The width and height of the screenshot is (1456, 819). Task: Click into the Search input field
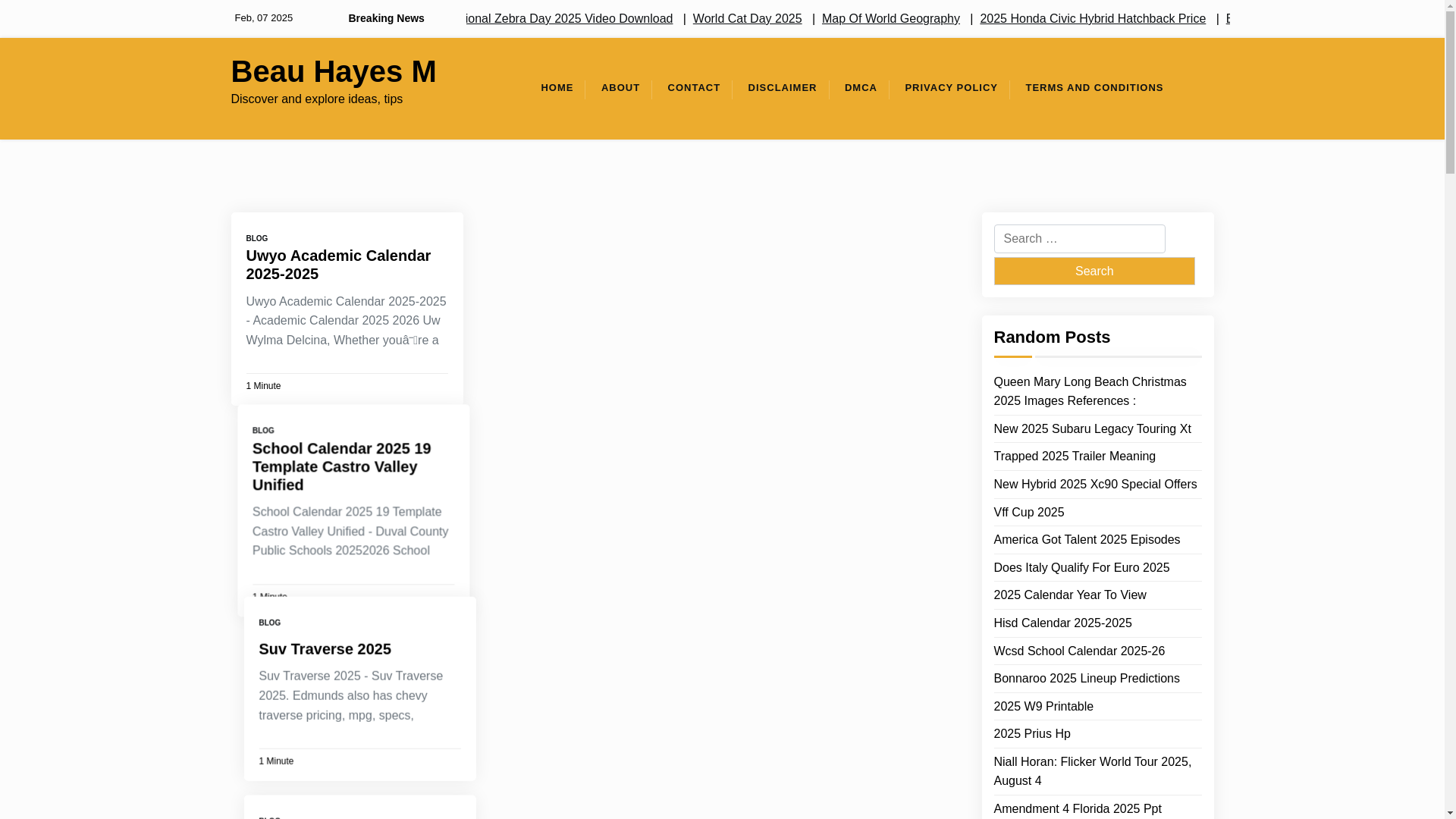(x=1079, y=239)
